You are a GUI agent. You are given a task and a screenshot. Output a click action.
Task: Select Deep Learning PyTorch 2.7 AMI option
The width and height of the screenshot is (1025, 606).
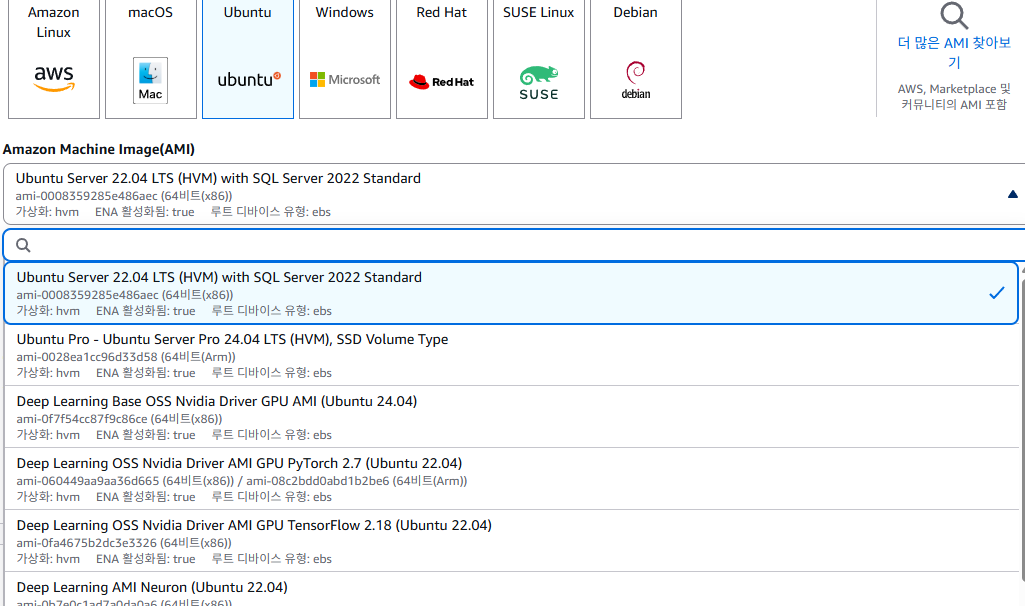[511, 479]
